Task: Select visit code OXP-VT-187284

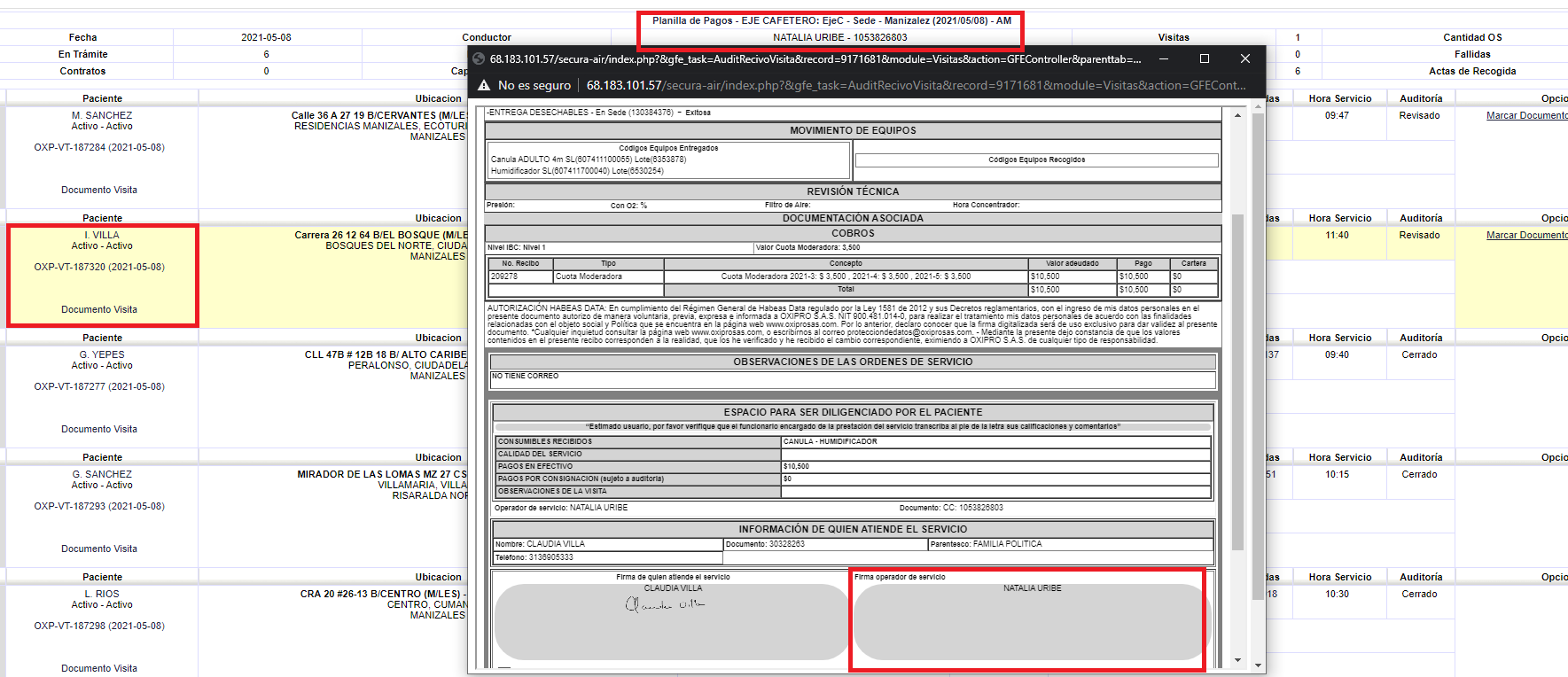Action: pos(99,147)
